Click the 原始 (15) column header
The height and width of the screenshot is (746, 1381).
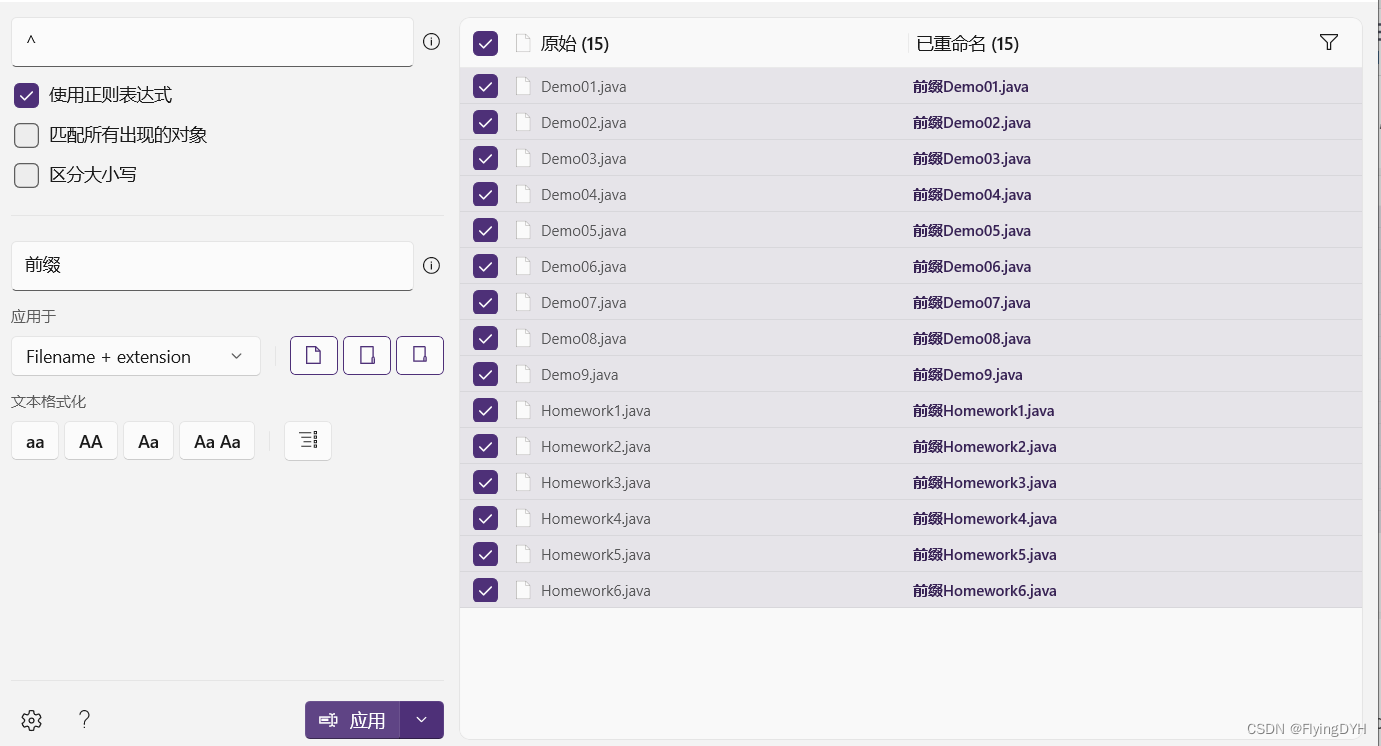point(574,44)
